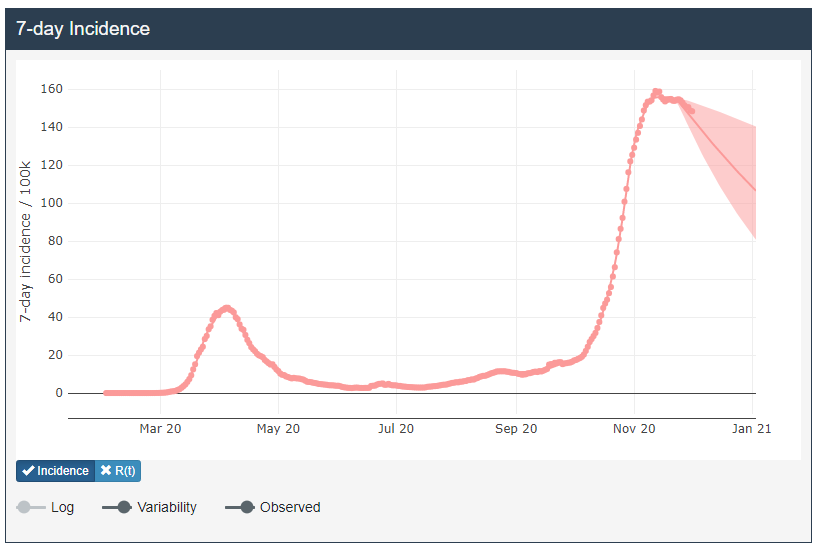The height and width of the screenshot is (551, 816).
Task: Click the checkmark icon on Incidence button
Action: 28,471
